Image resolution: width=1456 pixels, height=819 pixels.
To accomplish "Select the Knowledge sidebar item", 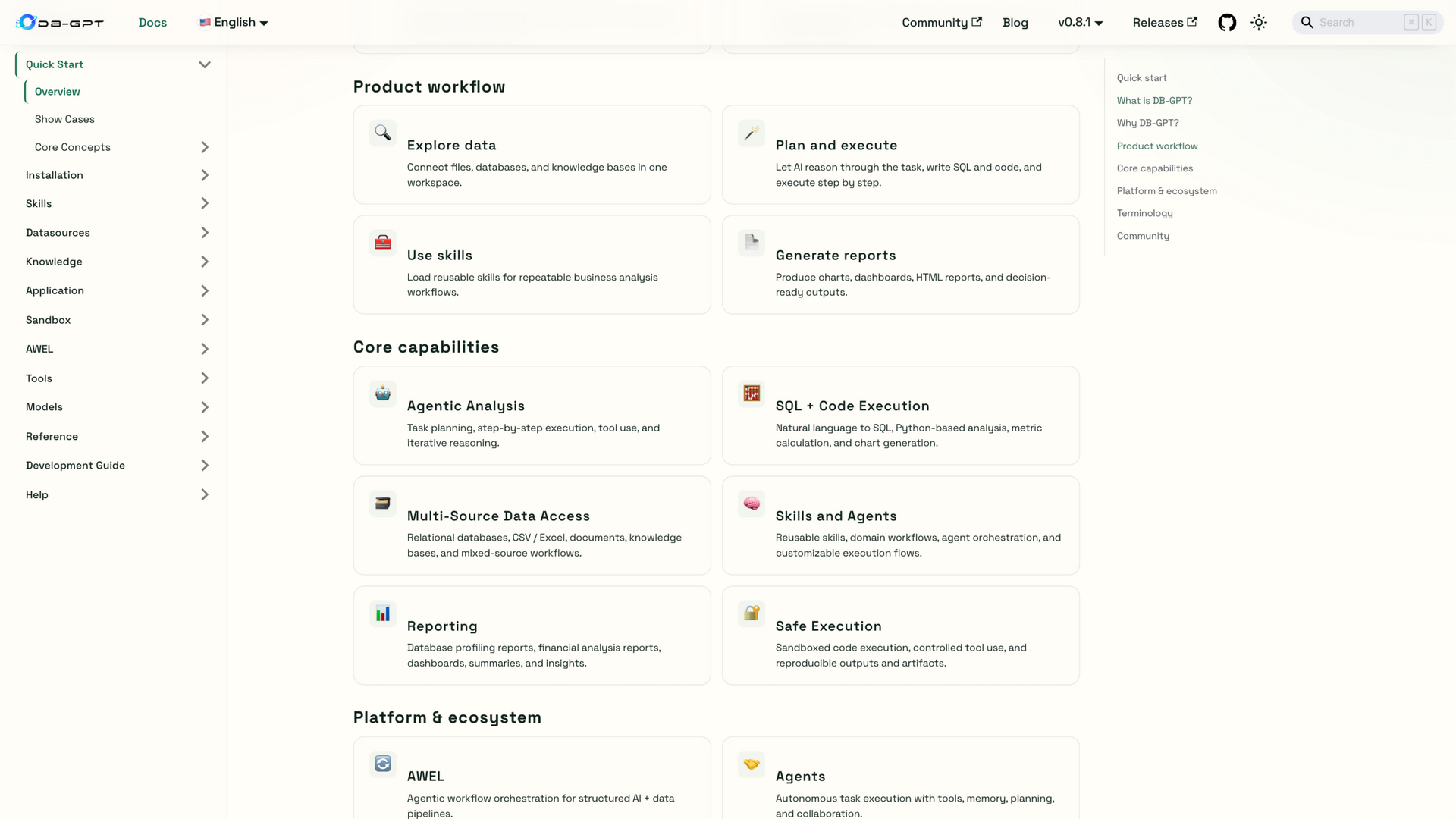I will (54, 262).
